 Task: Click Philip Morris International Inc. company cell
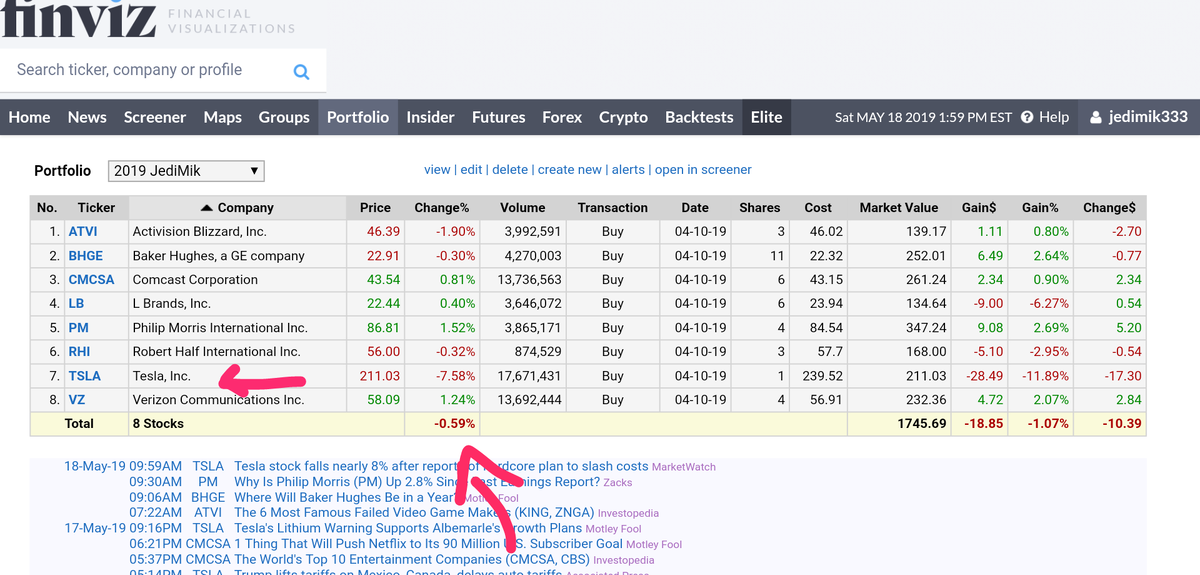click(239, 328)
